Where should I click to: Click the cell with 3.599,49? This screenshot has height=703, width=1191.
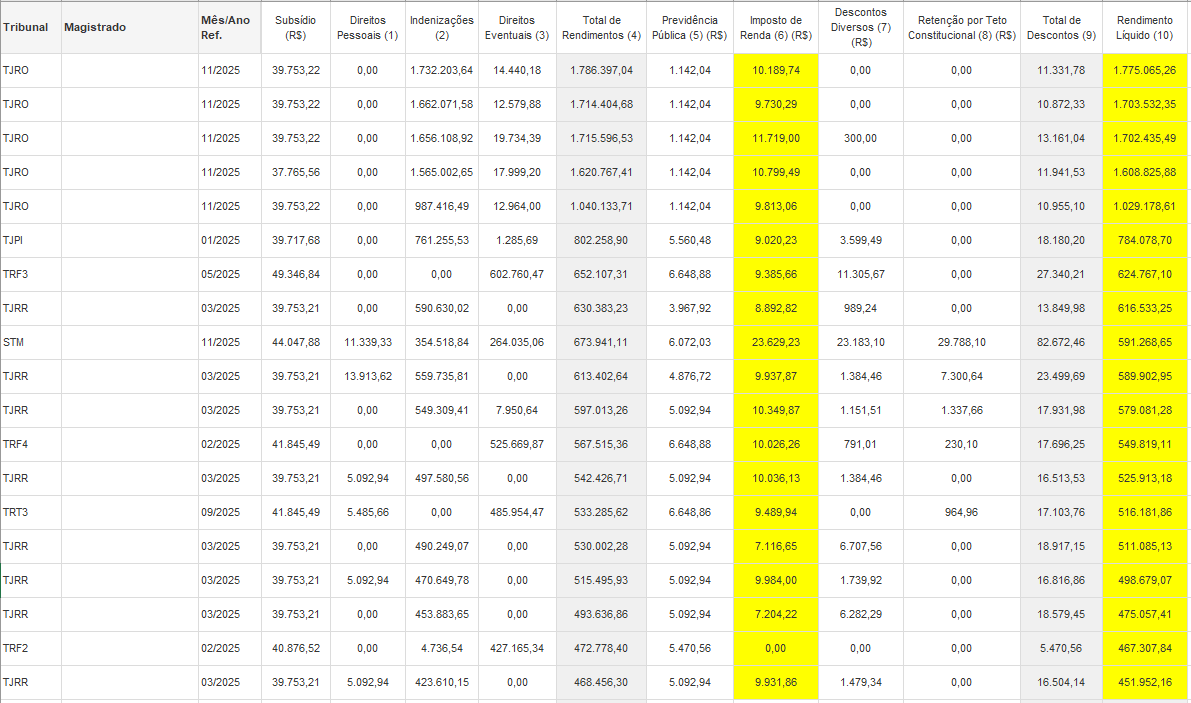(861, 241)
